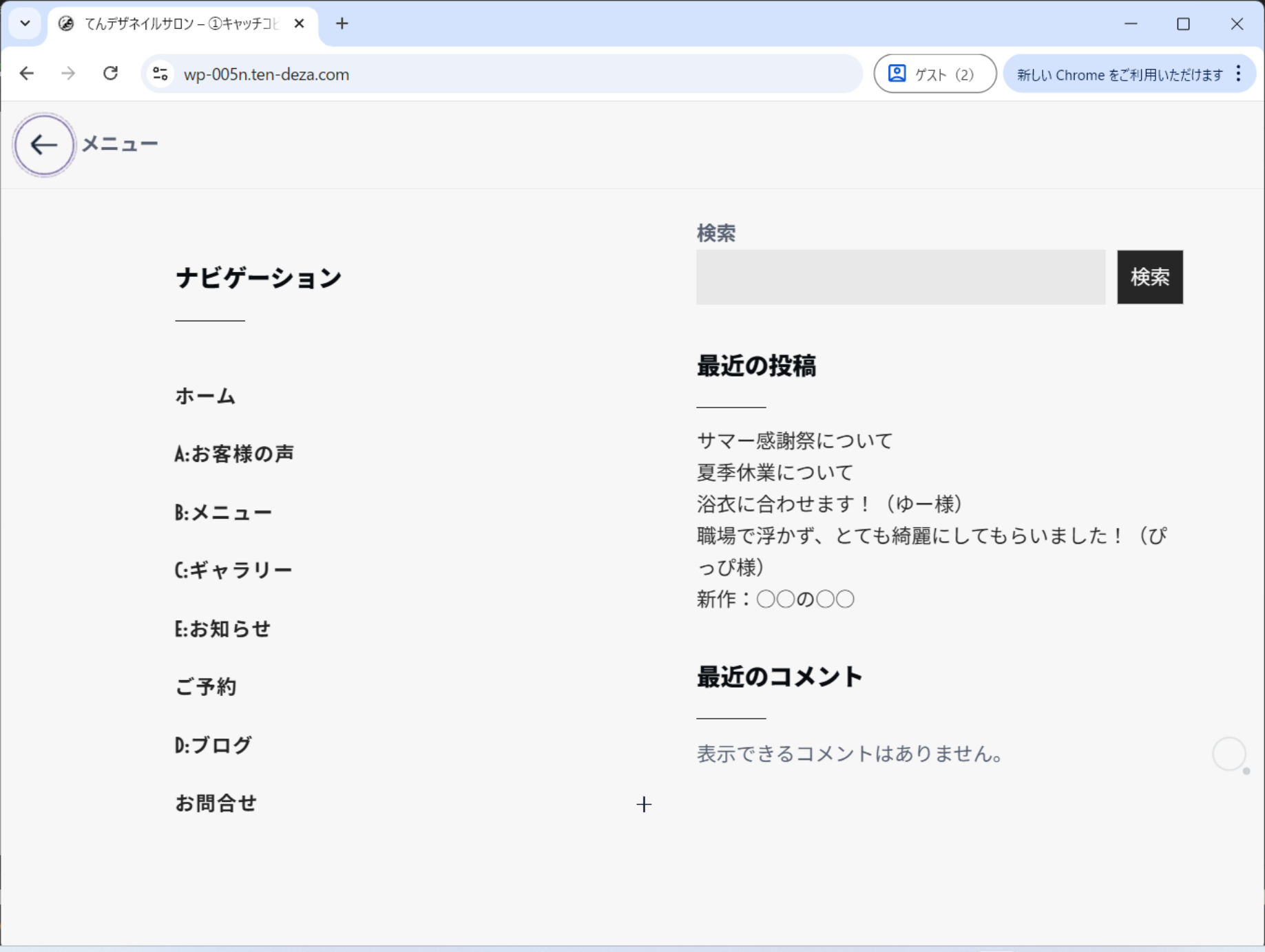
Task: Click the new Chrome available notice
Action: point(1119,74)
